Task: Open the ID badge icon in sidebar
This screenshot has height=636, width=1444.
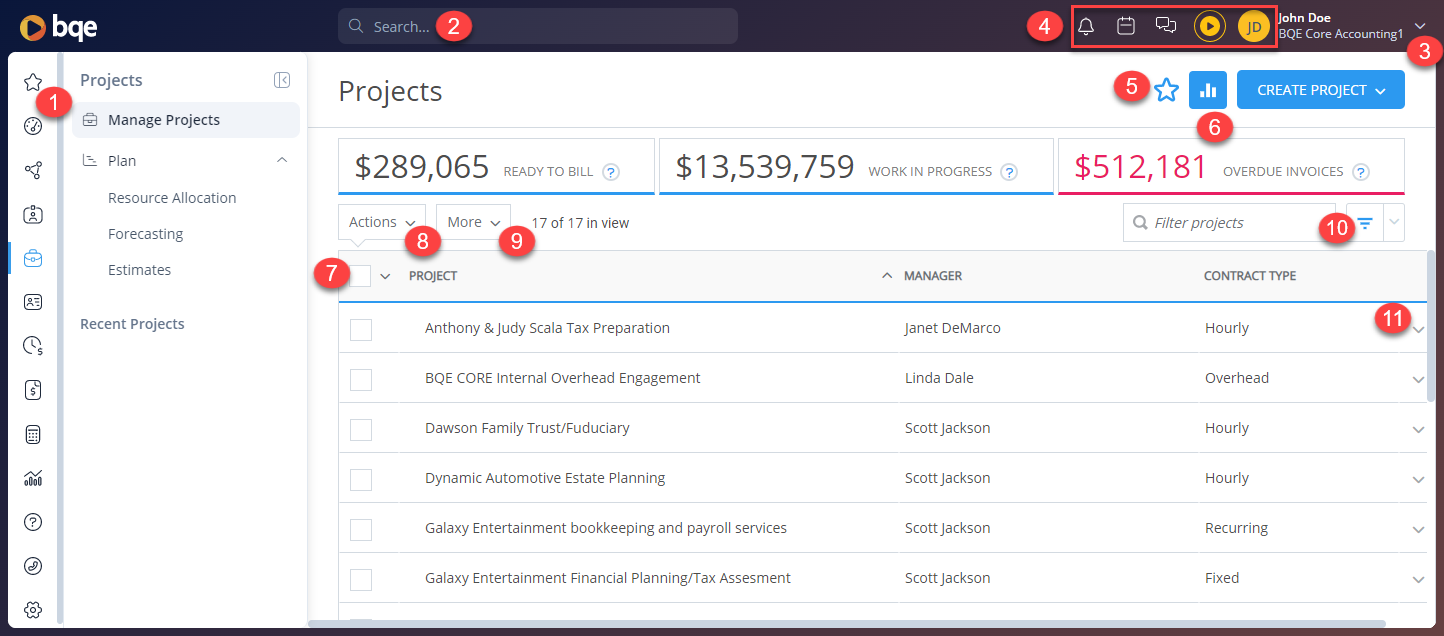Action: coord(33,214)
